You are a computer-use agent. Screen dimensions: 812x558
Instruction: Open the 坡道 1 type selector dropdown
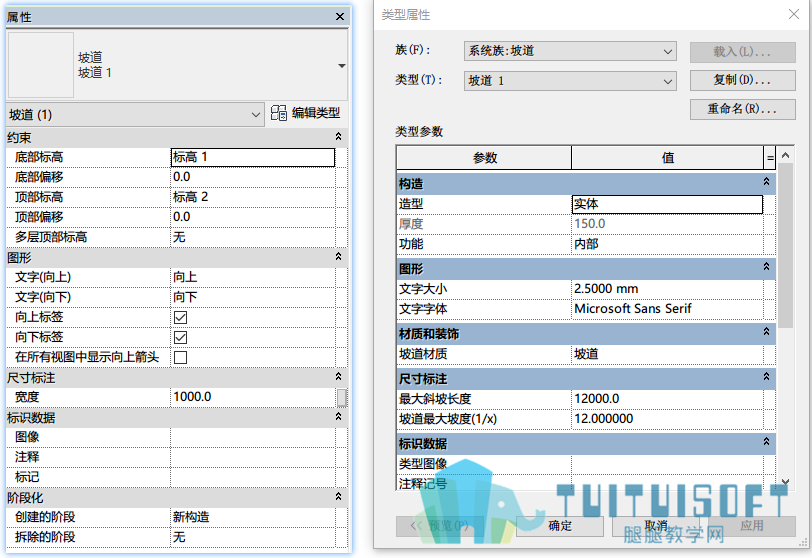(341, 66)
